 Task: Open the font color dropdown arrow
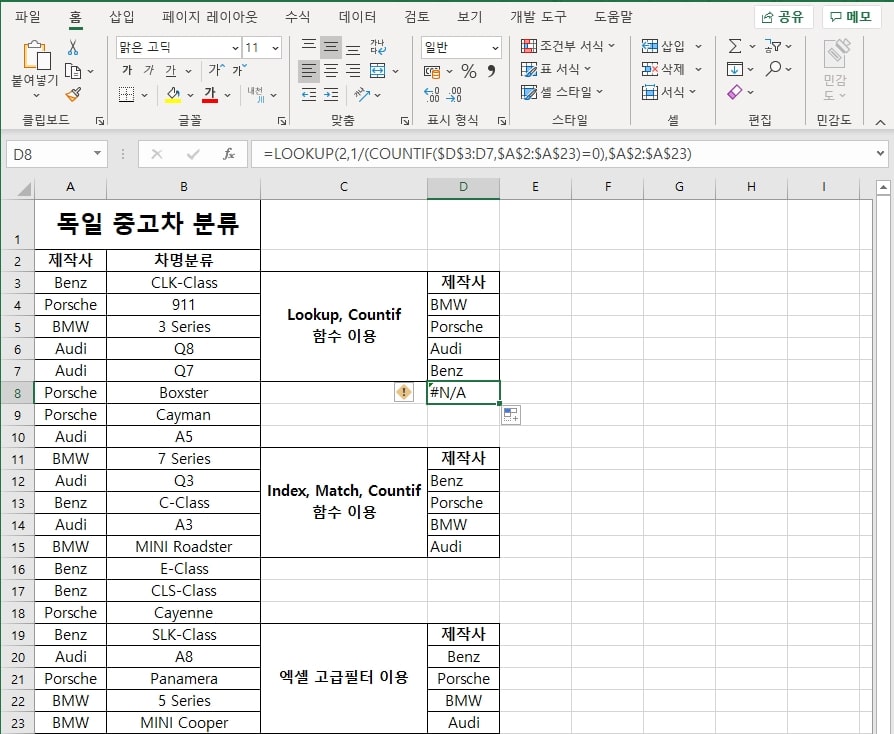(227, 95)
